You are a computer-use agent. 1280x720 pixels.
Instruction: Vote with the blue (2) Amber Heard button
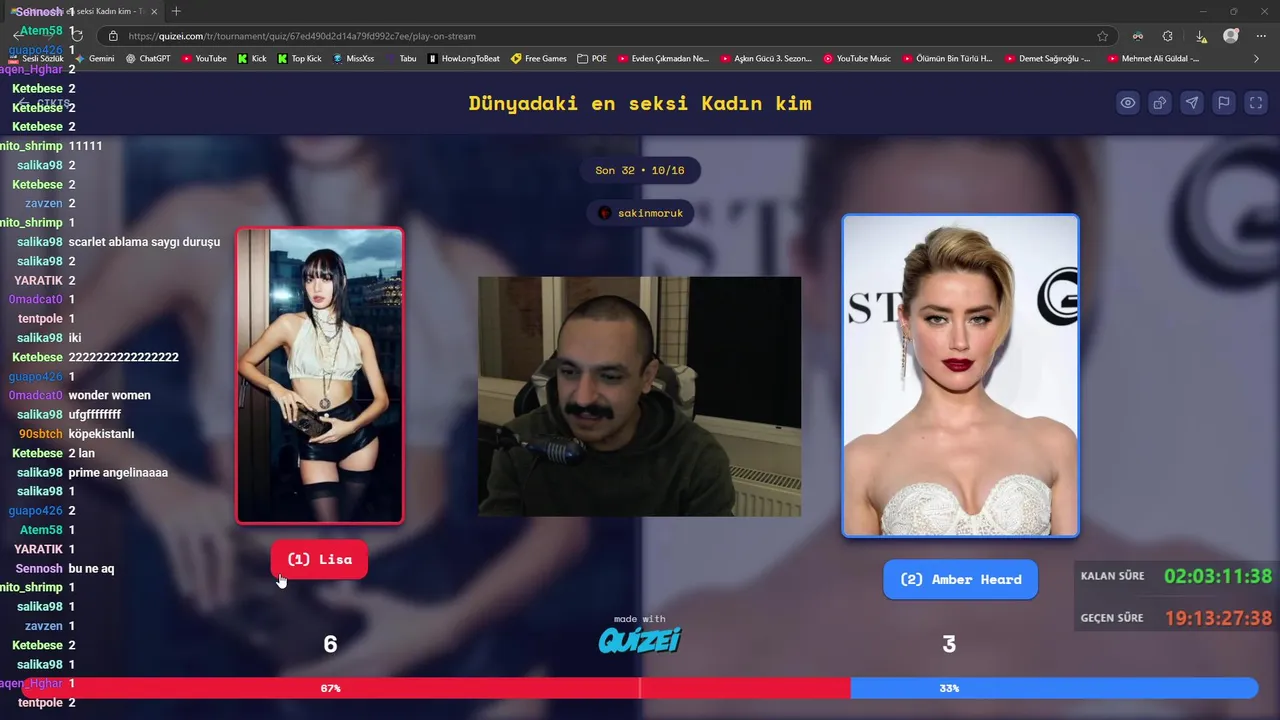pos(960,579)
